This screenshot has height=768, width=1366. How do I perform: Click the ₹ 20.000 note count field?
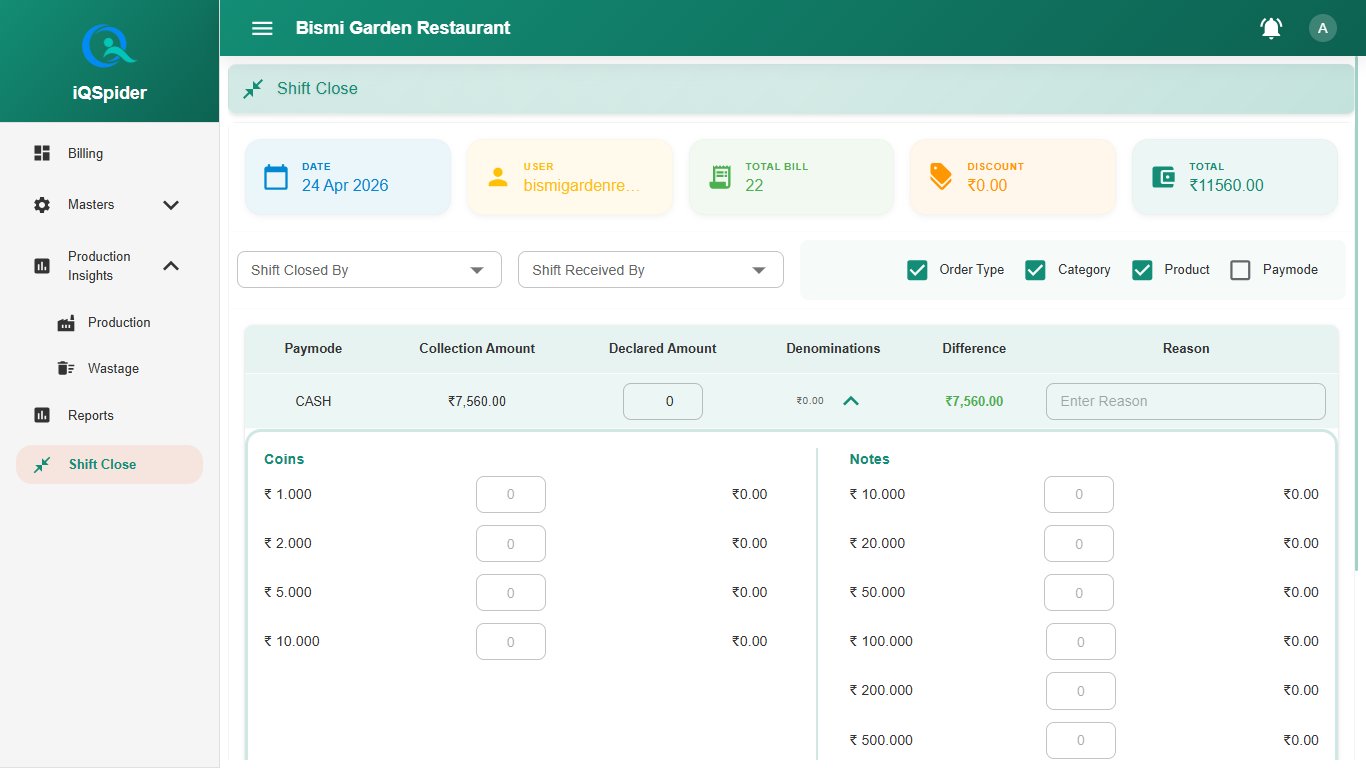pos(1079,543)
